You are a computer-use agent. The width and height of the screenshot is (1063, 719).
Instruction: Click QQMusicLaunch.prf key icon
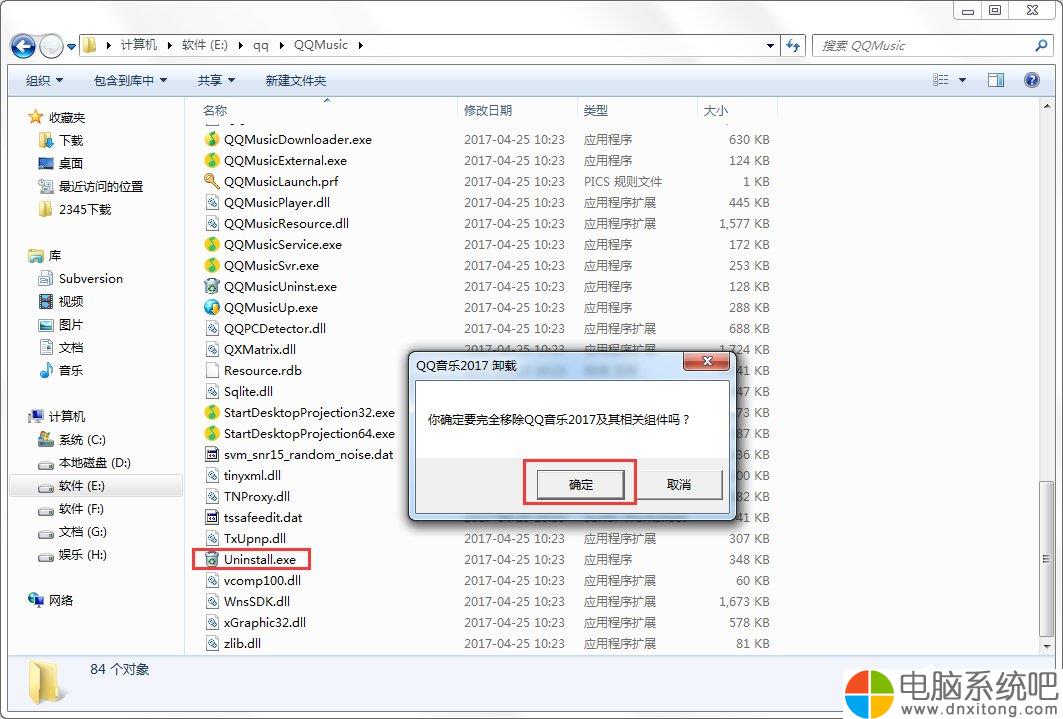[x=212, y=181]
